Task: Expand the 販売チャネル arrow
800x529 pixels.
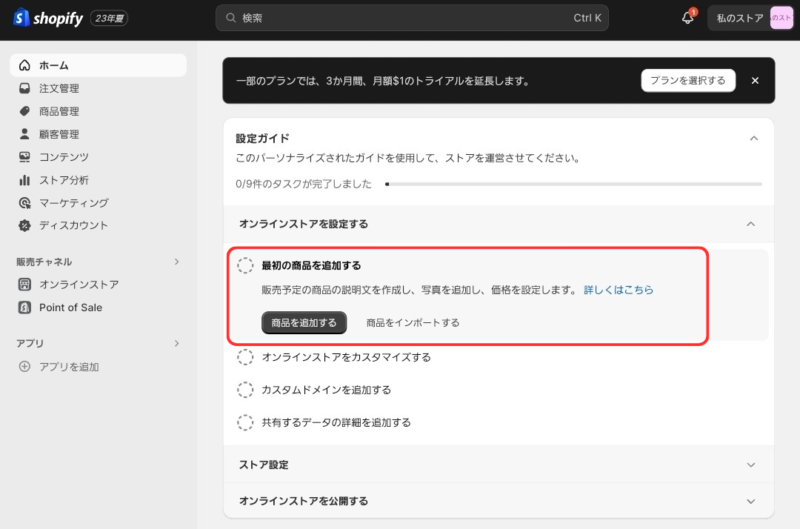Action: (x=177, y=262)
